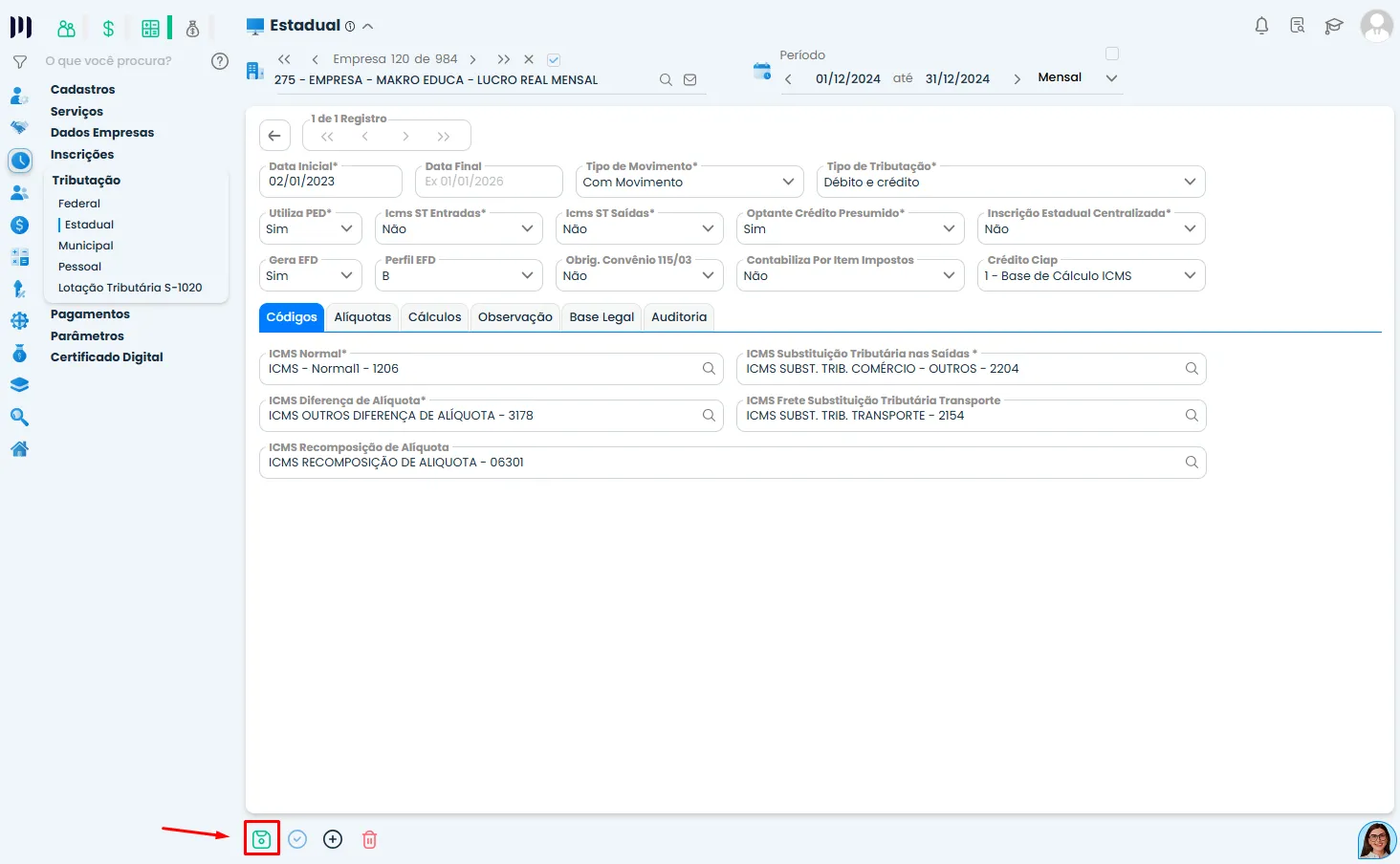
Task: Search company with magnifier icon
Action: tap(666, 80)
